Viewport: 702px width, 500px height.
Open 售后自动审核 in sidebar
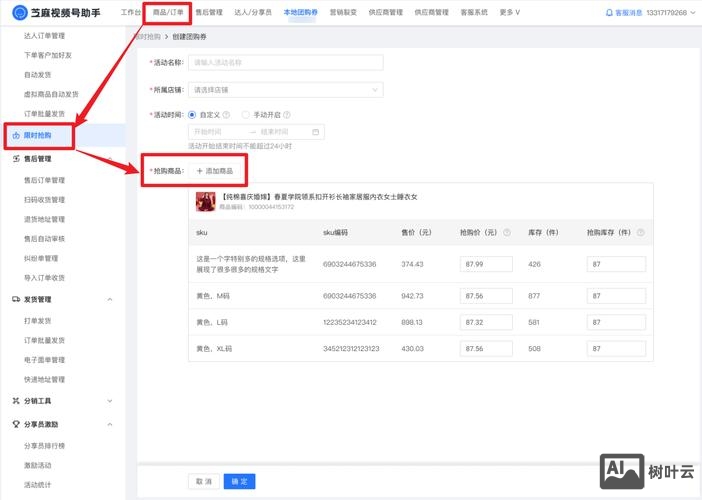pyautogui.click(x=44, y=239)
